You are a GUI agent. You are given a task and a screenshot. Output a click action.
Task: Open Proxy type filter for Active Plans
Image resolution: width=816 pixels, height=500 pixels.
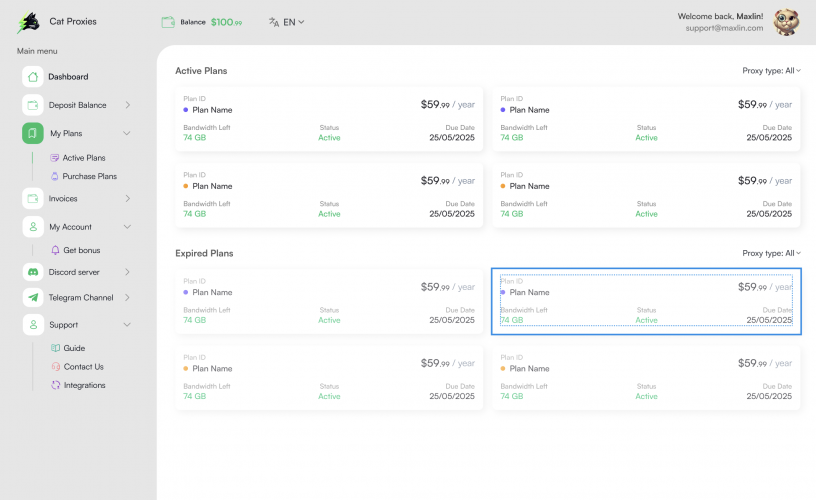click(771, 71)
